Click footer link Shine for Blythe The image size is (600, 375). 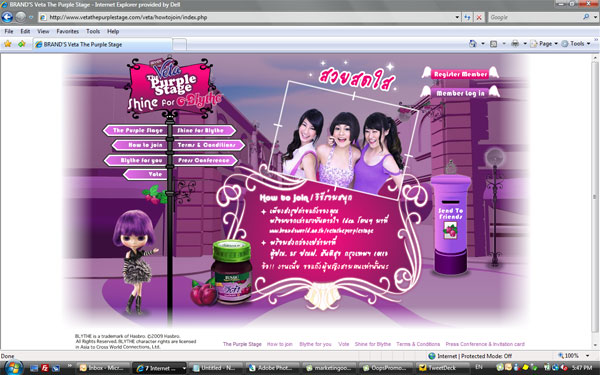373,344
